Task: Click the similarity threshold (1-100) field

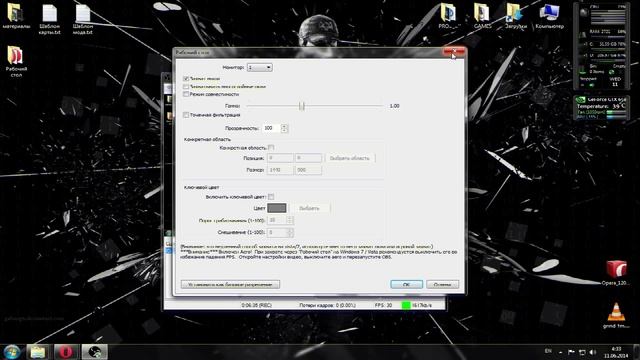Action: pyautogui.click(x=277, y=220)
